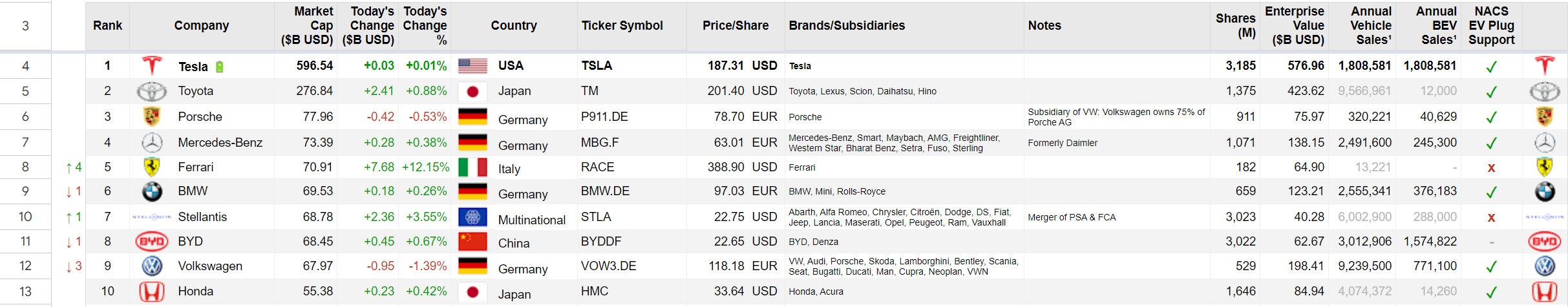Click the BMW roundel logo
1568x307 pixels.
point(152,191)
